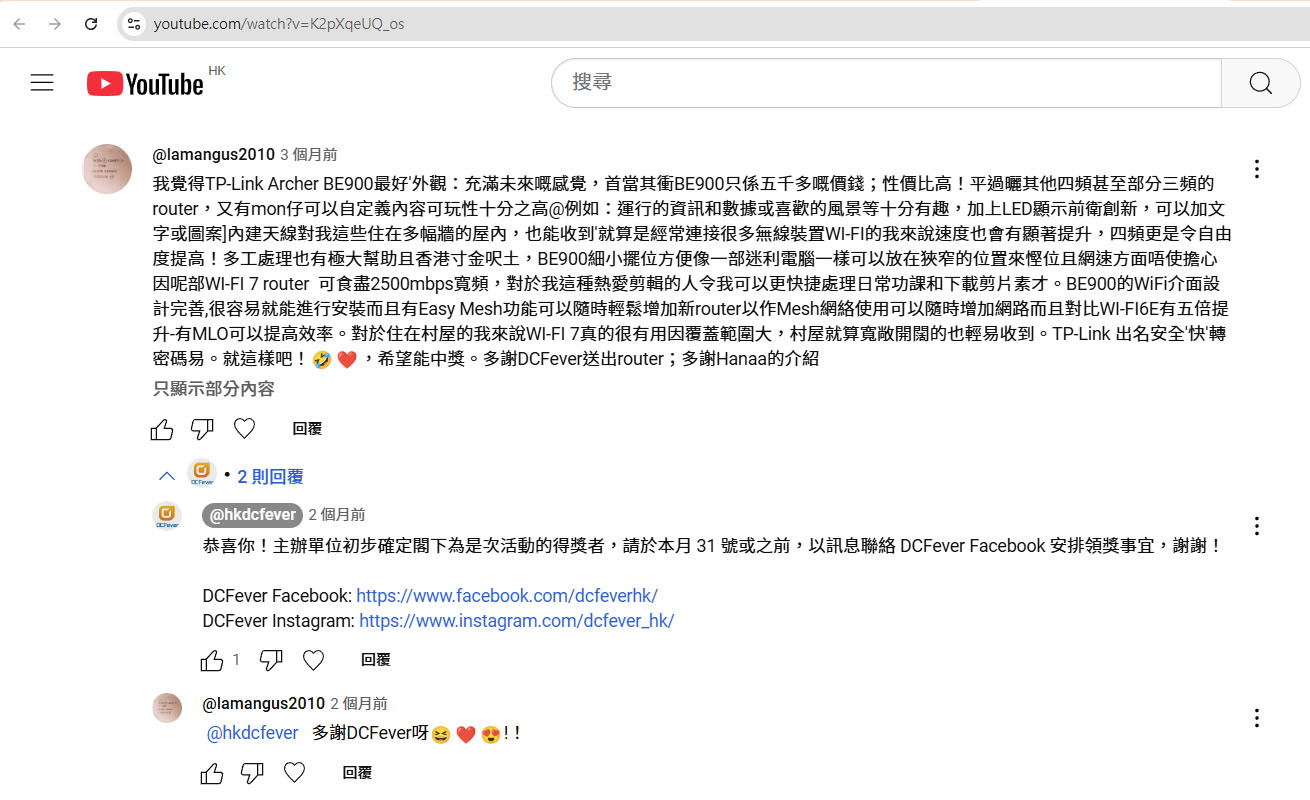Focus the 搜尋 search box
Image resolution: width=1310 pixels, height=800 pixels.
[886, 83]
